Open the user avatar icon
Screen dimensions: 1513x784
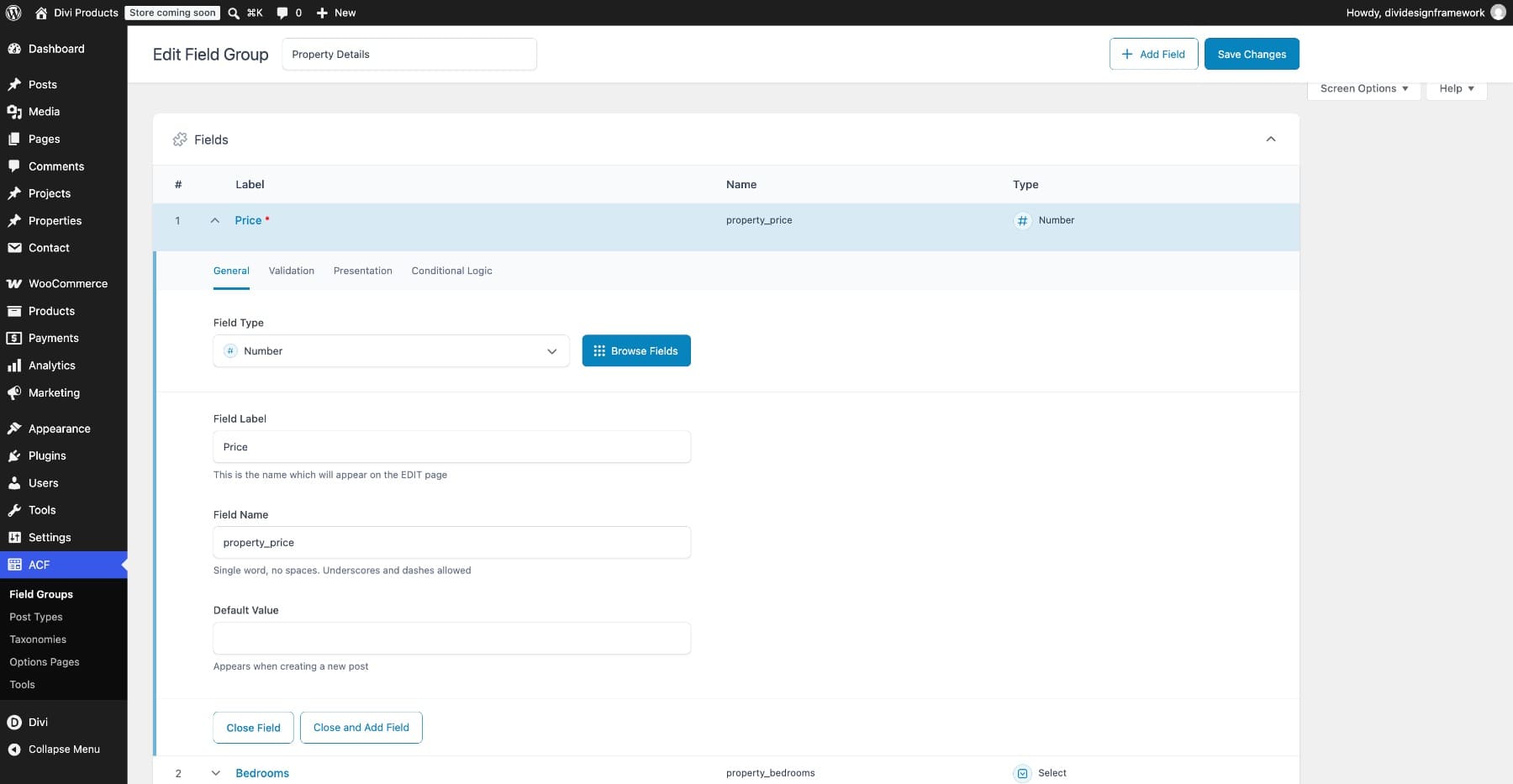click(1498, 13)
